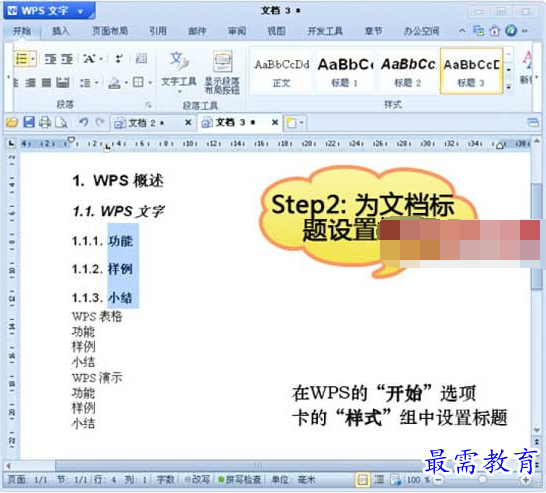546x493 pixels.
Task: Click the borders icon
Action: [139, 83]
